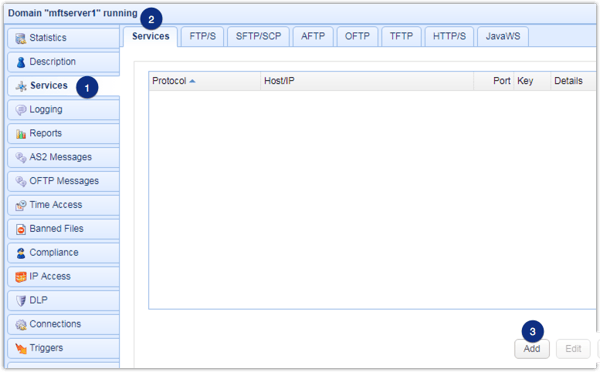Open the Connections section
This screenshot has height=372, width=600.
[x=63, y=324]
